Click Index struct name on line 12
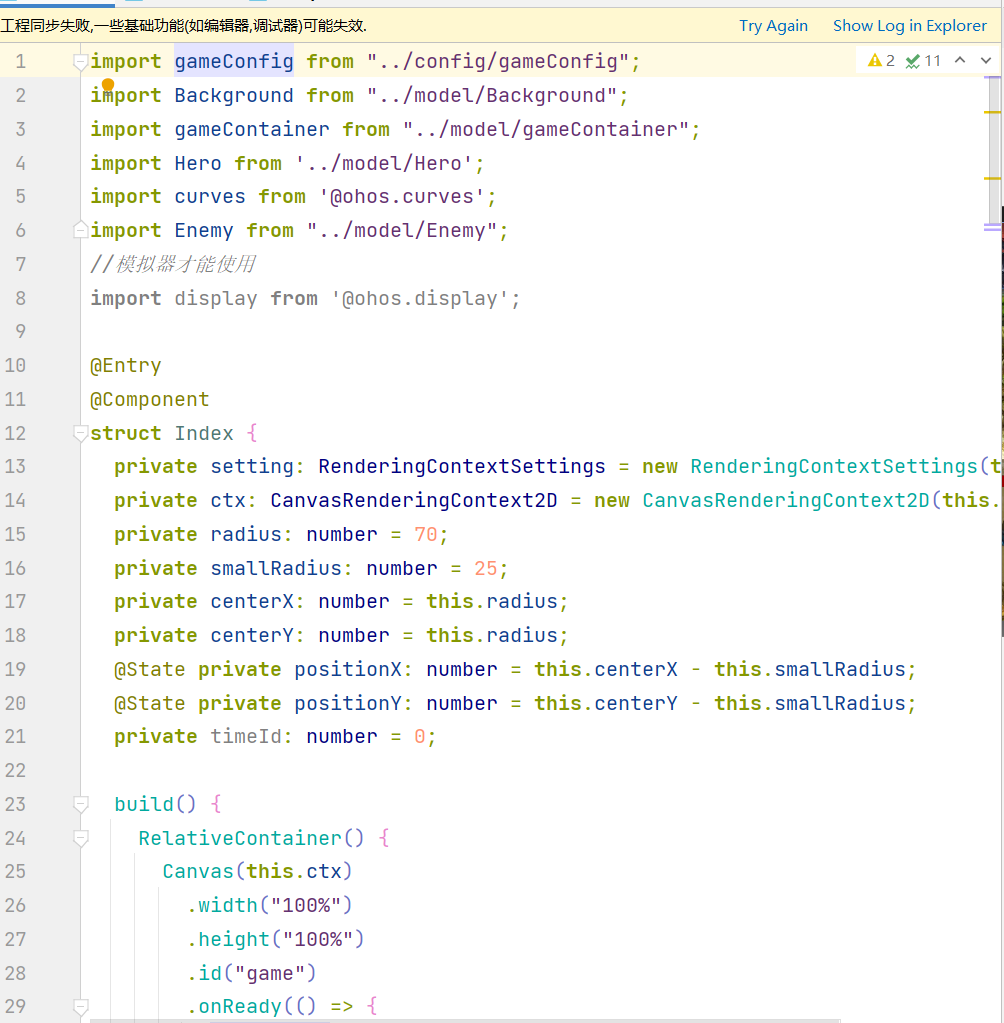Image resolution: width=1004 pixels, height=1023 pixels. (x=204, y=433)
